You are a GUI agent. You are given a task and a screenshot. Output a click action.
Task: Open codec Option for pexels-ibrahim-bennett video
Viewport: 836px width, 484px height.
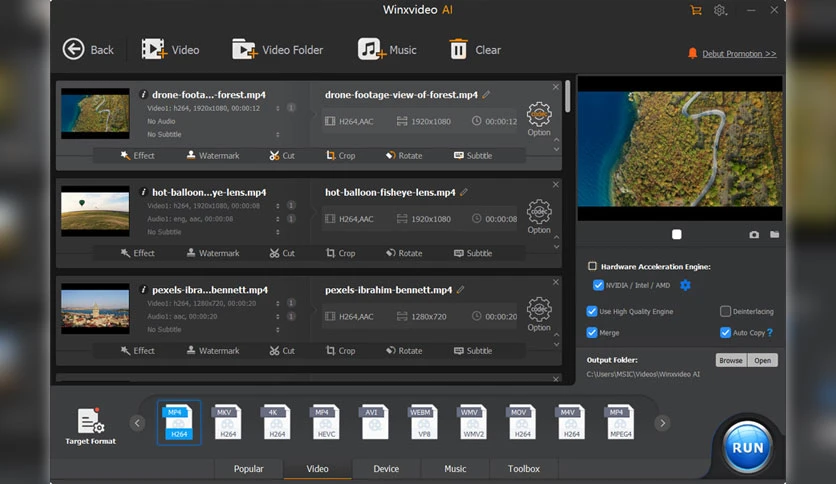pyautogui.click(x=539, y=314)
